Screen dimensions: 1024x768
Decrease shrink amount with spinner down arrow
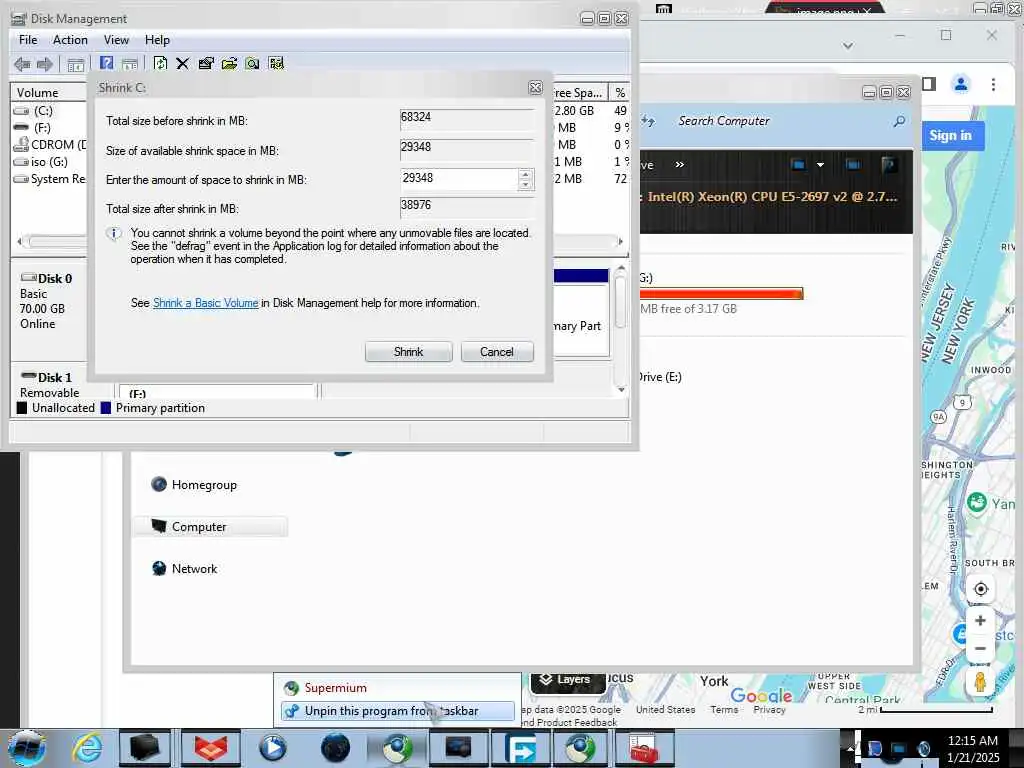[x=525, y=184]
